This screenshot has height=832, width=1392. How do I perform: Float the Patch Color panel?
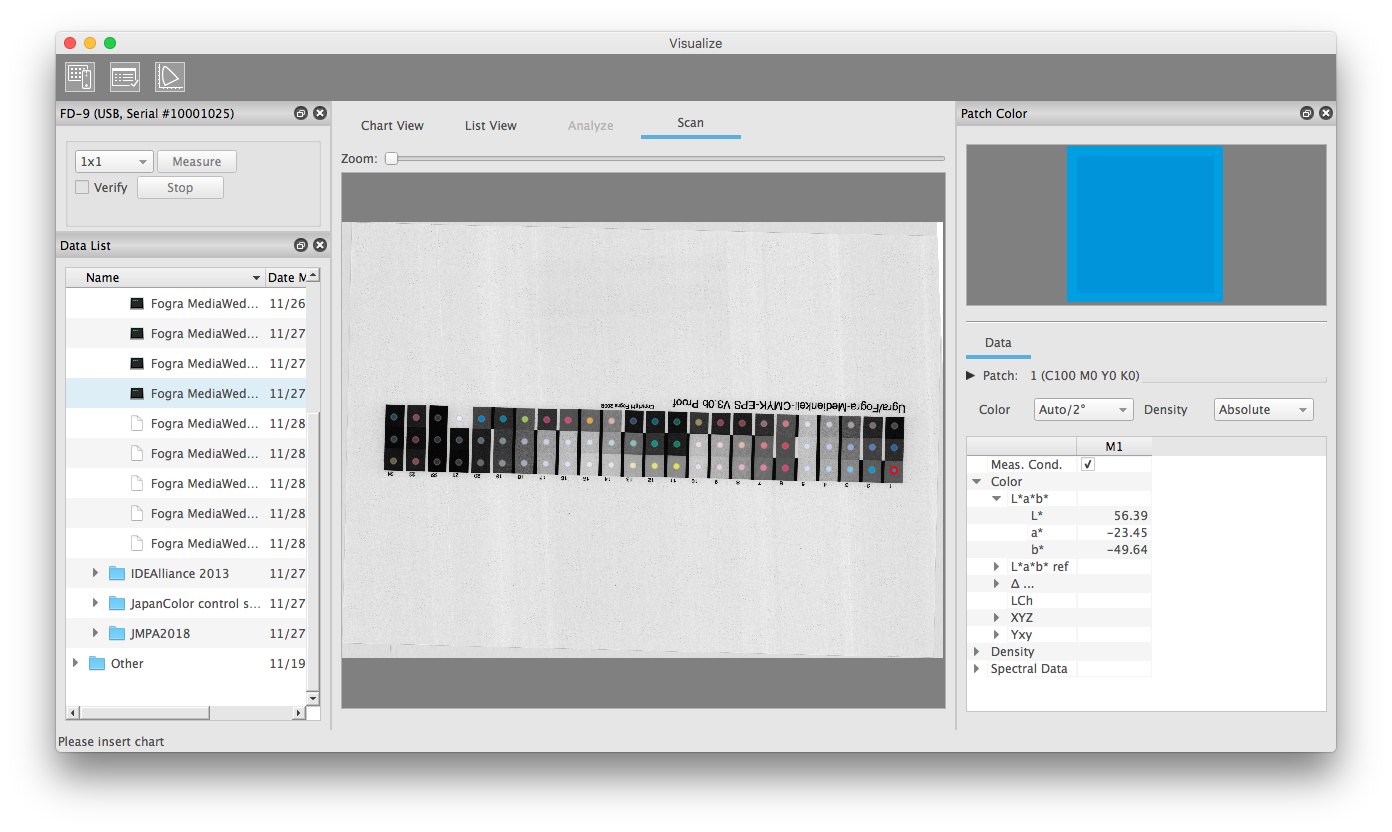tap(1307, 114)
